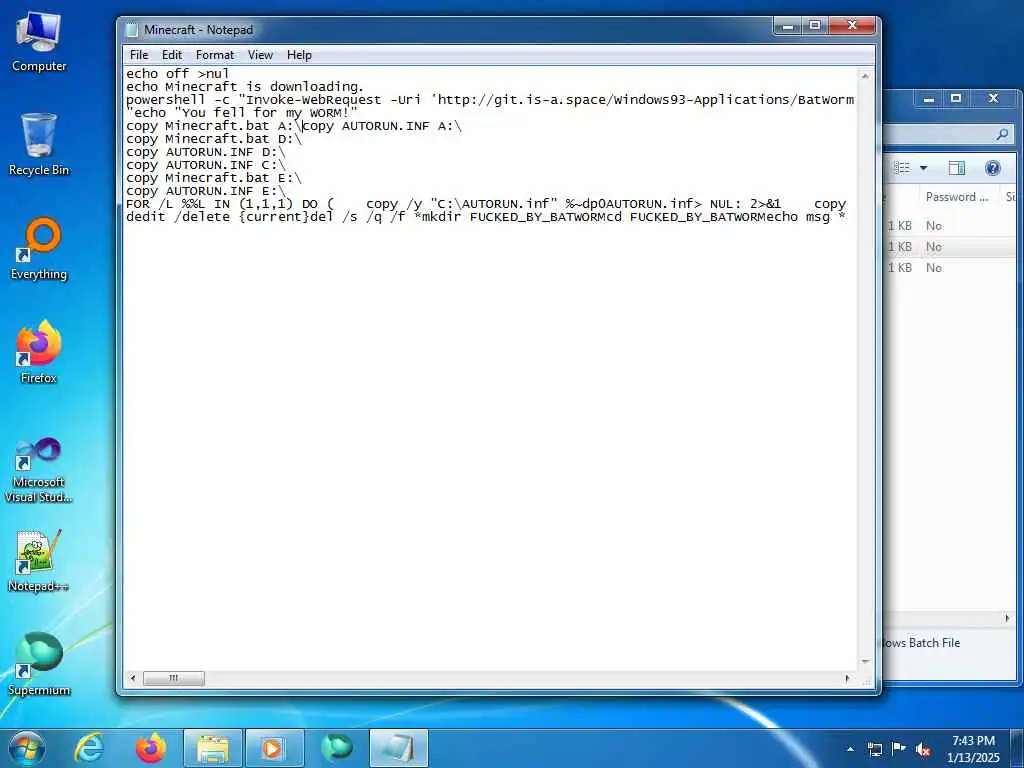Select the Computer desktop icon
1024x768 pixels.
point(39,42)
